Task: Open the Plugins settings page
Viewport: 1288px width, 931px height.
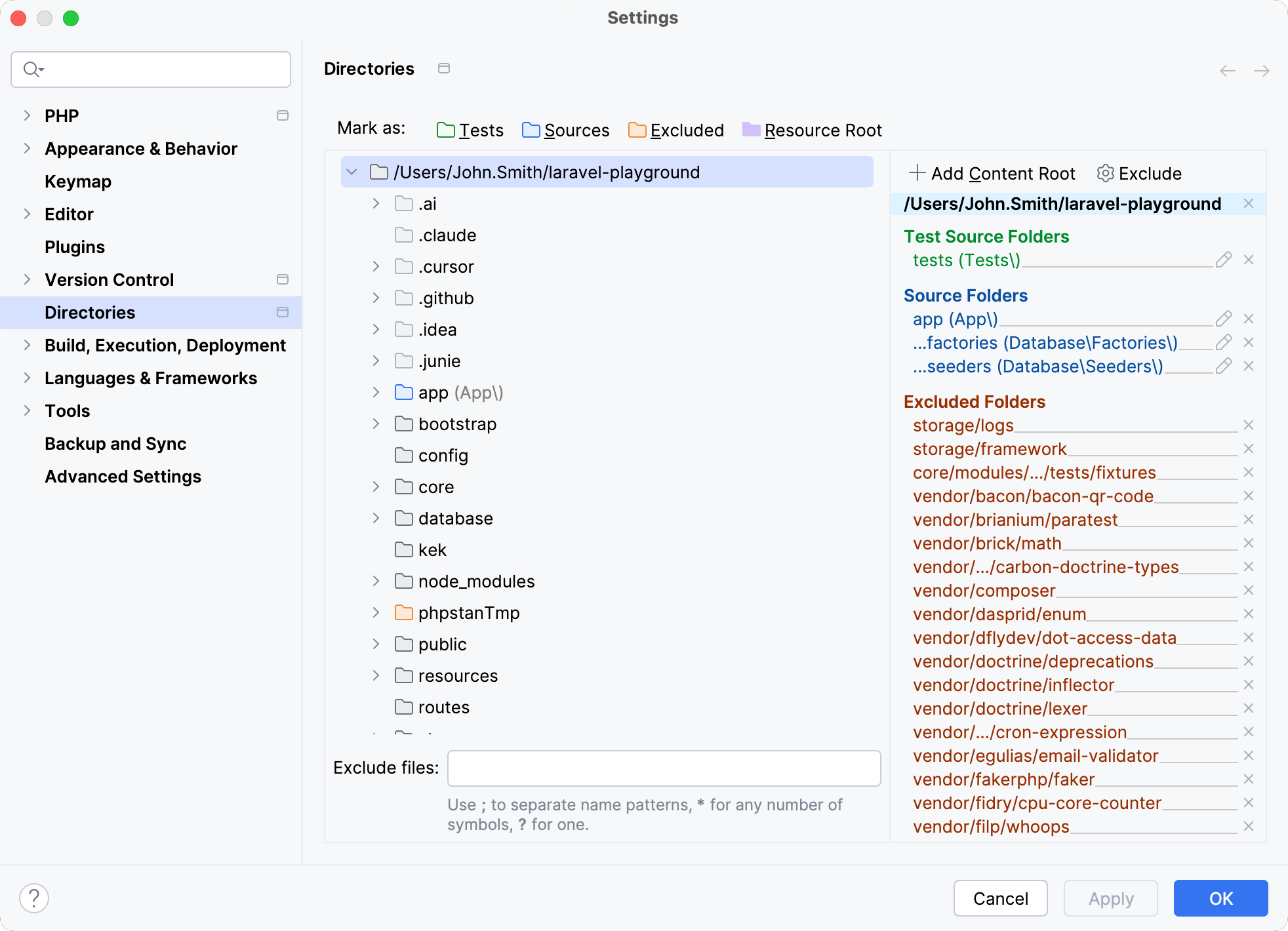Action: 74,247
